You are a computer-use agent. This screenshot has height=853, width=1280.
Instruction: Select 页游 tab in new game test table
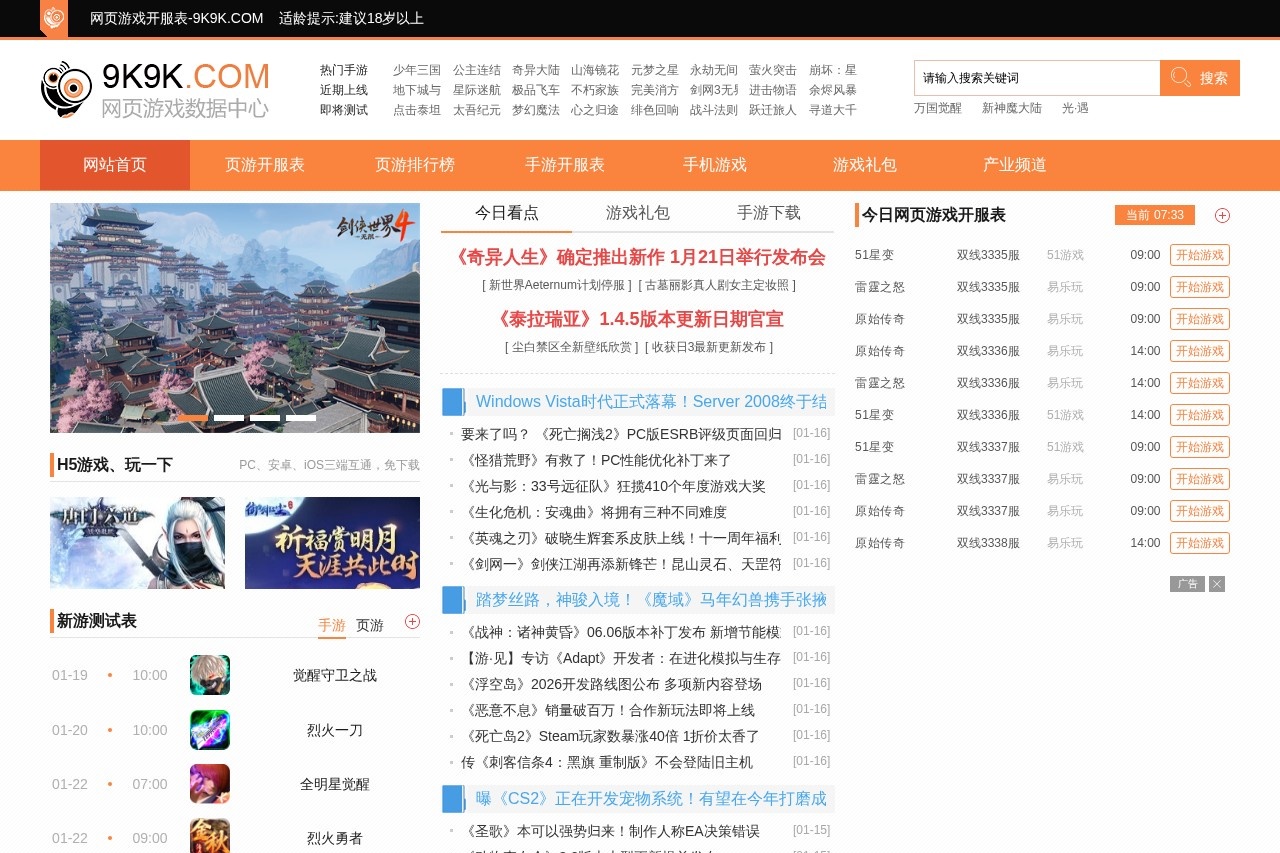coord(370,625)
